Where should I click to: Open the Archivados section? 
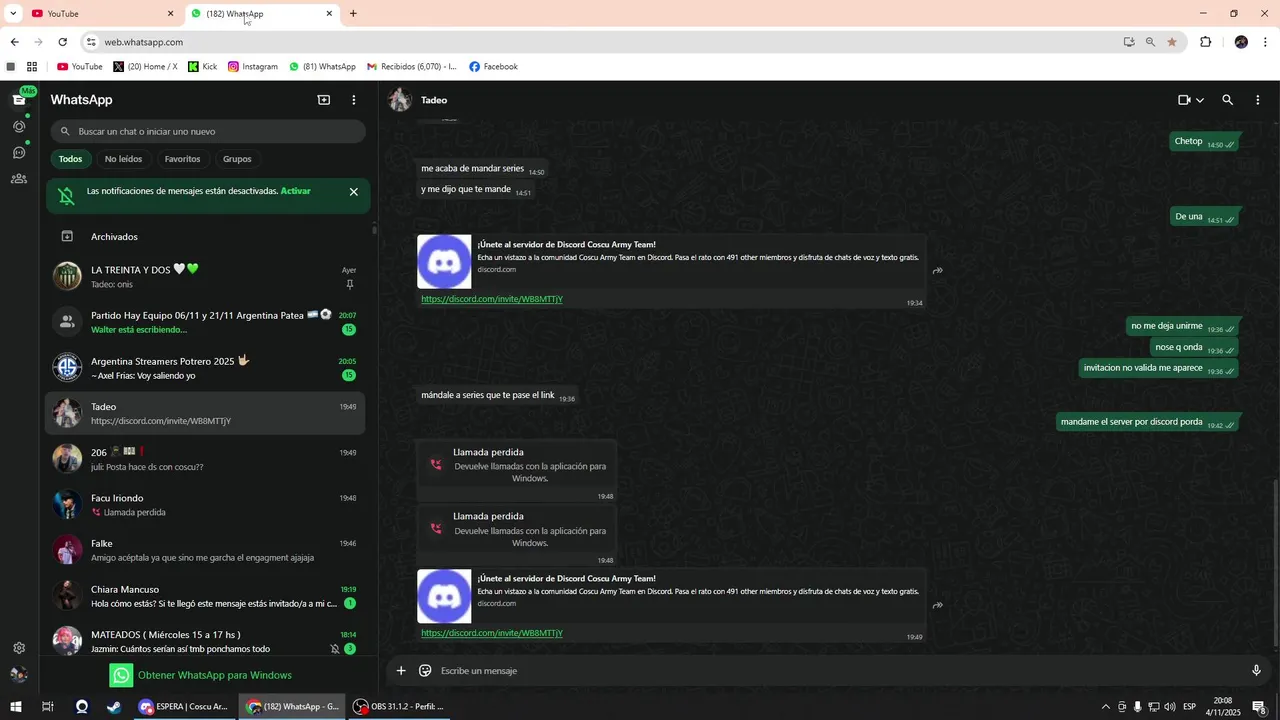pos(206,237)
